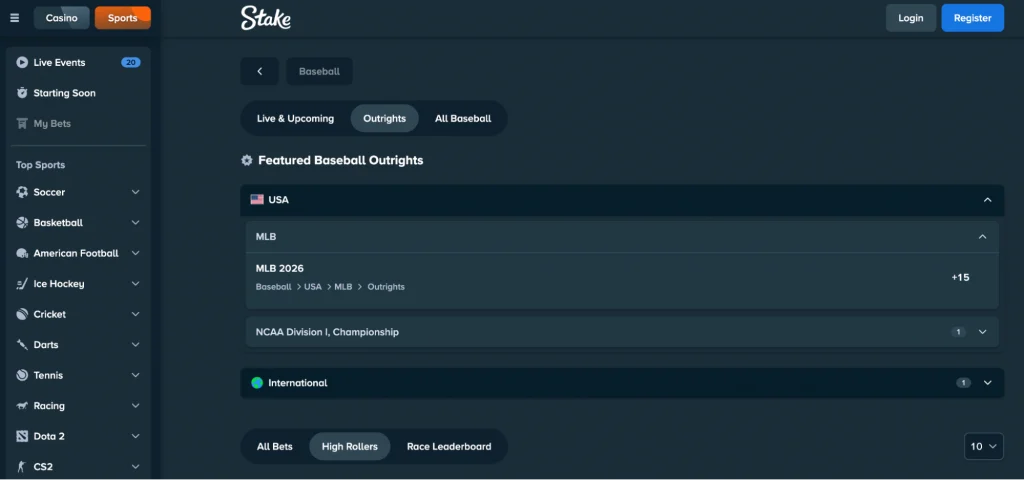
Task: Switch to All Baseball tab
Action: coord(462,118)
